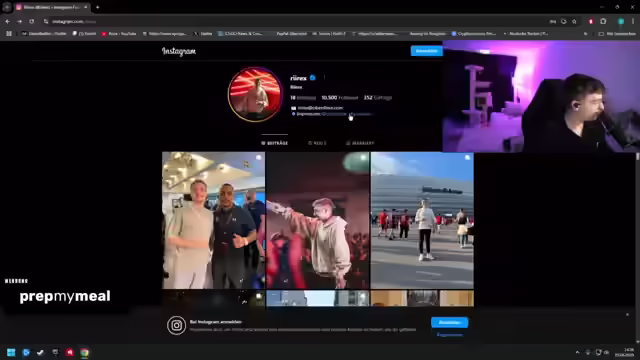Click the Registrieren link in bottom banner
640x360 pixels.
coord(449,335)
